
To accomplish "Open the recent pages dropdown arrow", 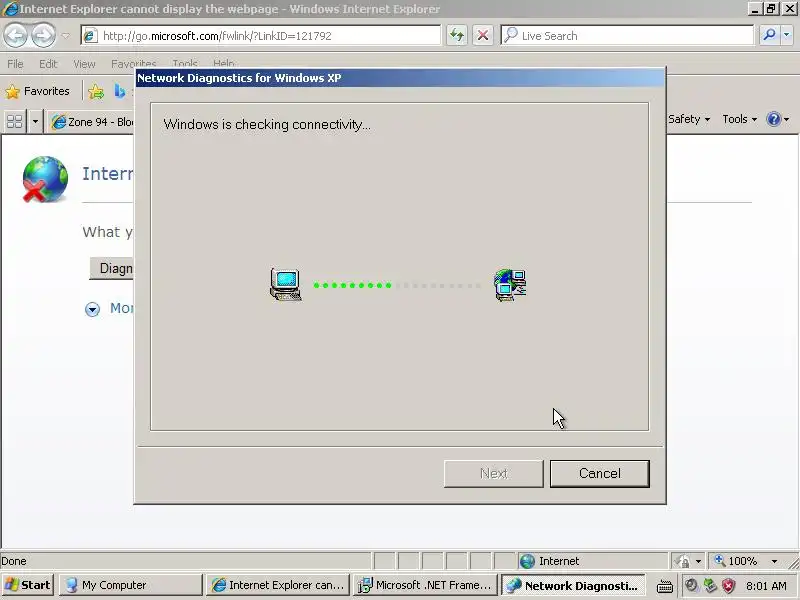I will point(66,36).
